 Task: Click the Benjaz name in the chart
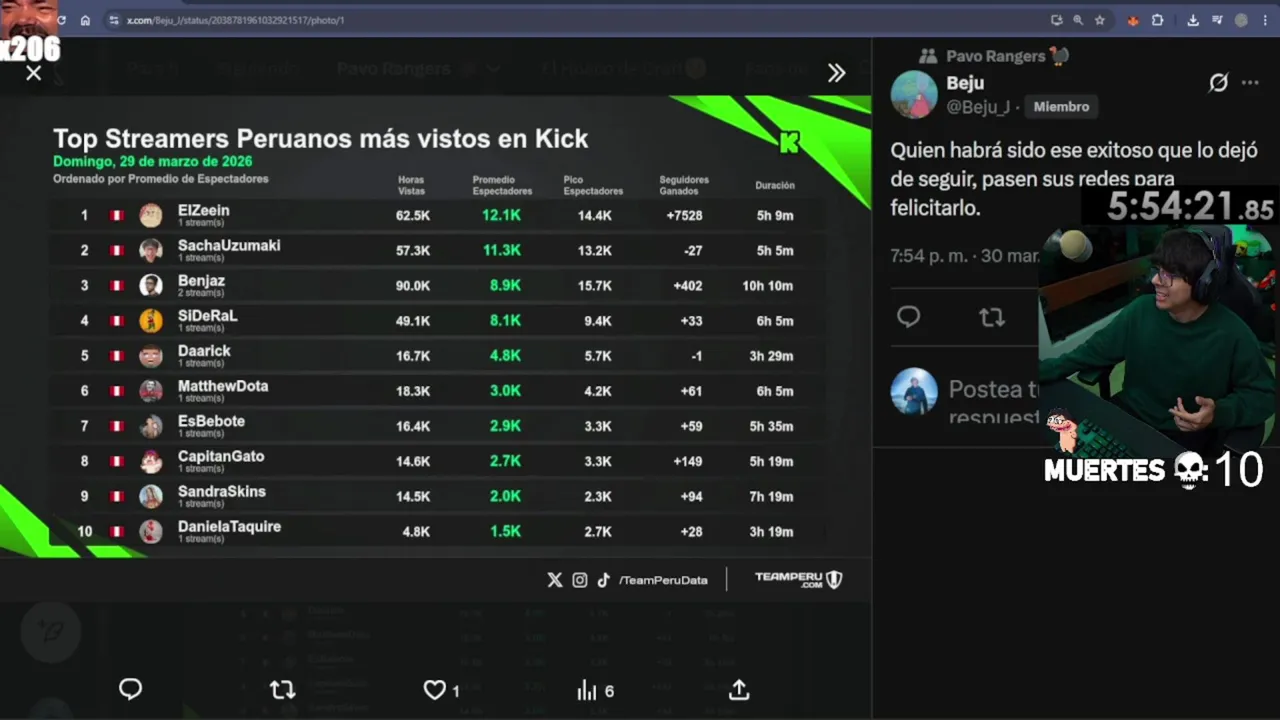201,281
